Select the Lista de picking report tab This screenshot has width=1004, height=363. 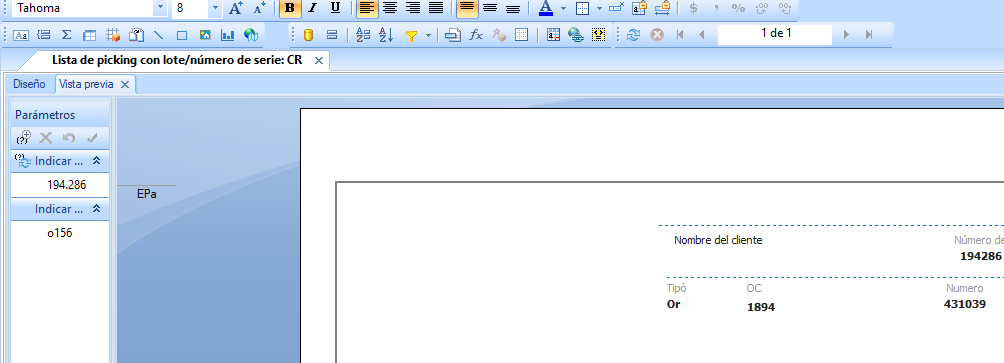coord(177,61)
